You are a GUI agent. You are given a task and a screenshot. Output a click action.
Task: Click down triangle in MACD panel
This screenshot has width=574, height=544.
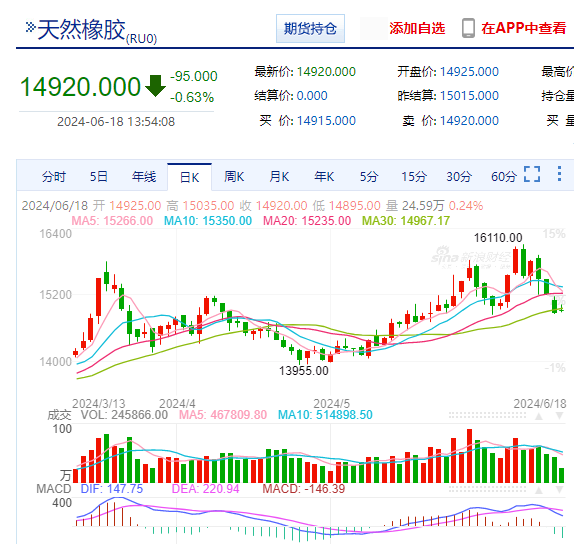tap(559, 490)
